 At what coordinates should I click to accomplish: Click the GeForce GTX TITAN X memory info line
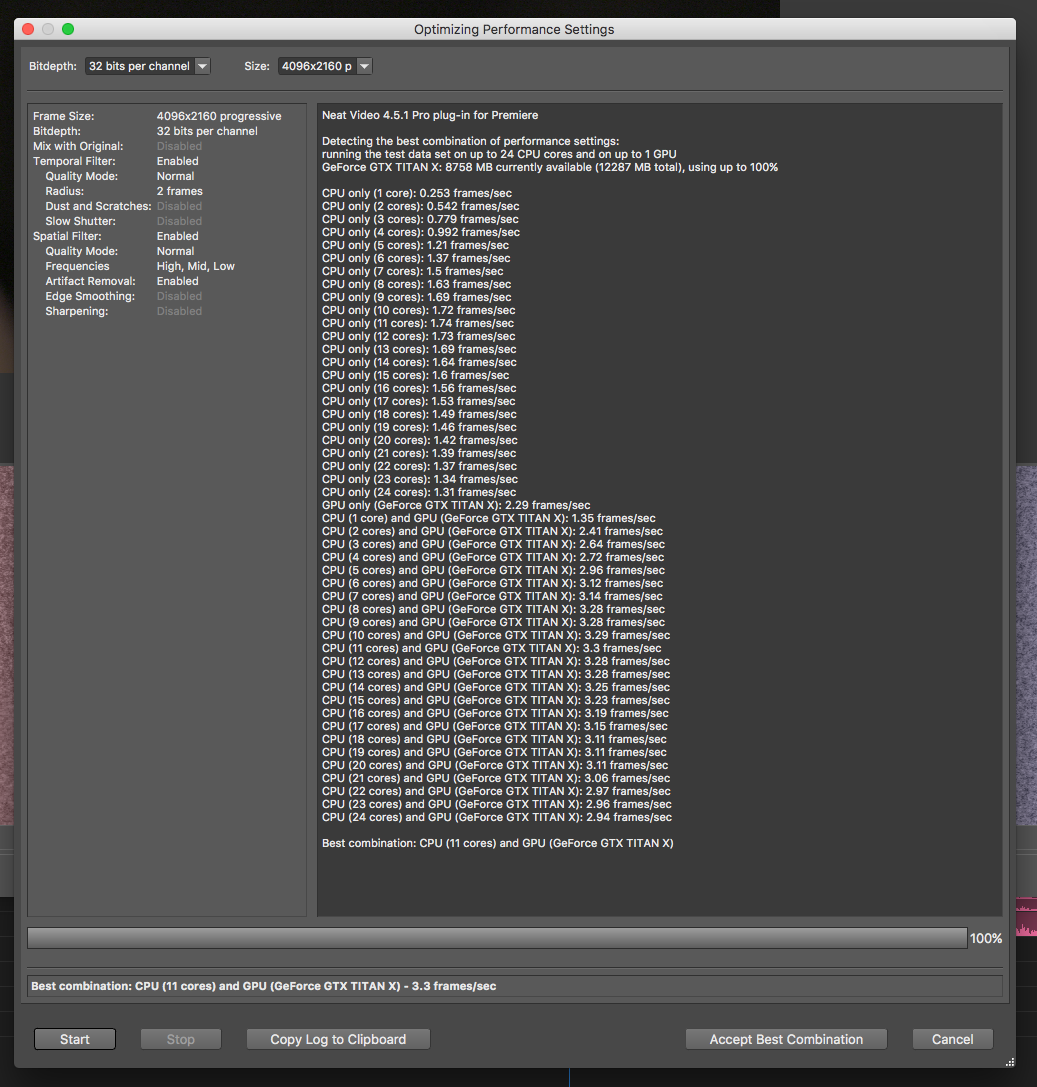click(x=550, y=167)
